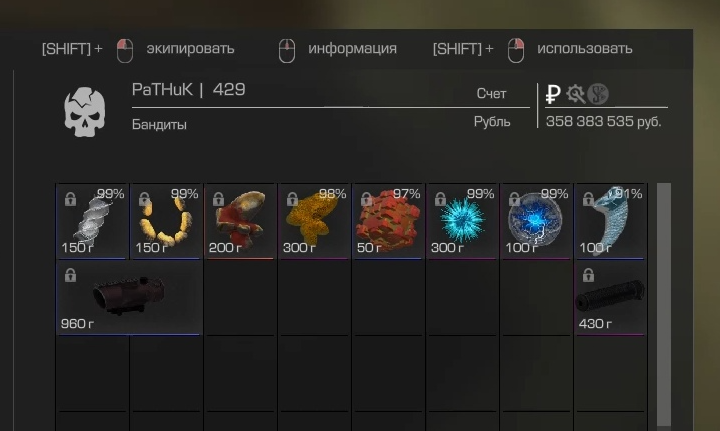This screenshot has height=431, width=720.
Task: Toggle the lock on the spiral artifact
Action: [70, 199]
